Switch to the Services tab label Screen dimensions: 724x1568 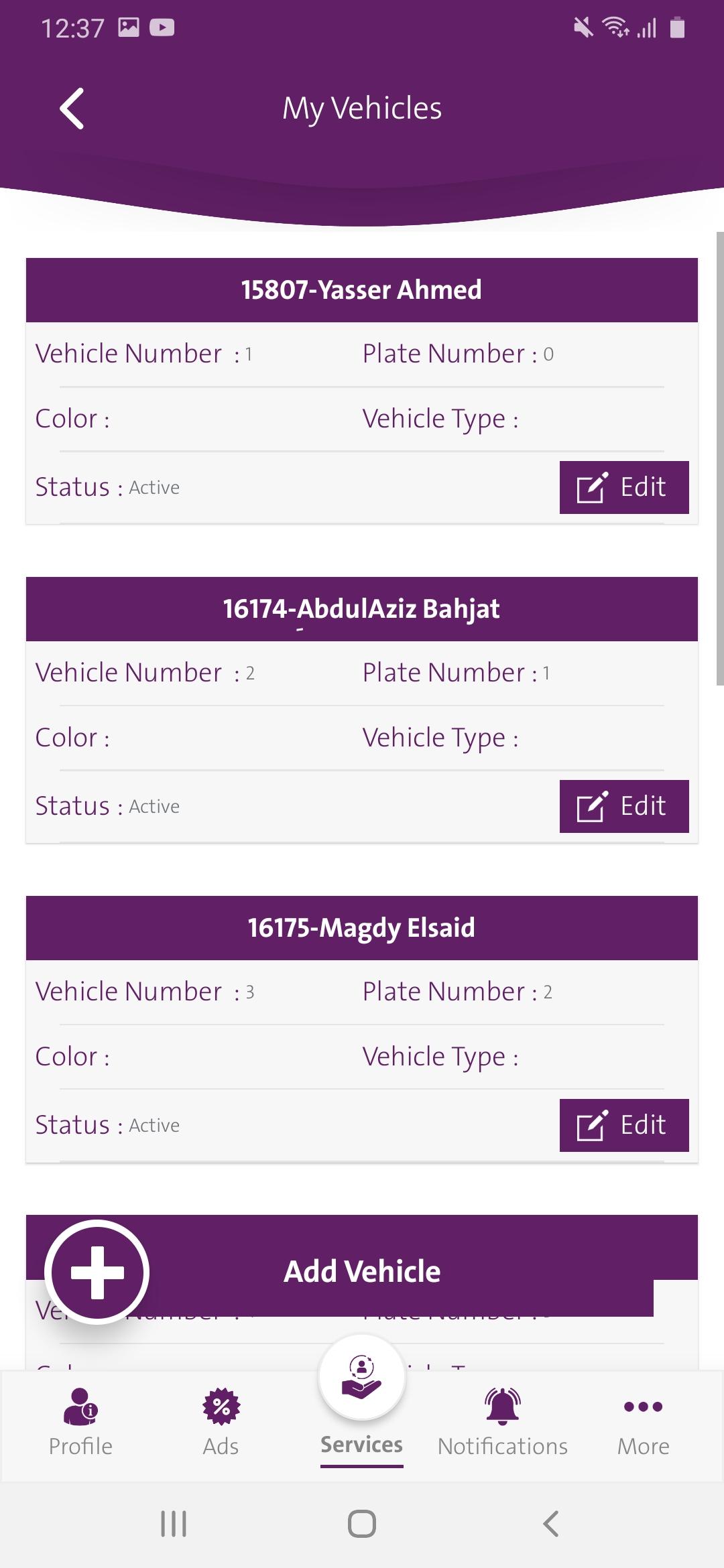pyautogui.click(x=362, y=1445)
